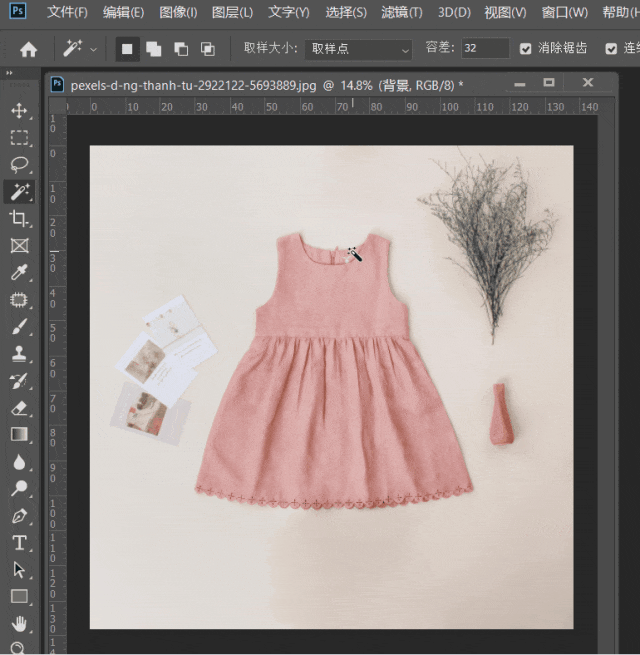Open the 取样大小 sample size dropdown

click(359, 49)
